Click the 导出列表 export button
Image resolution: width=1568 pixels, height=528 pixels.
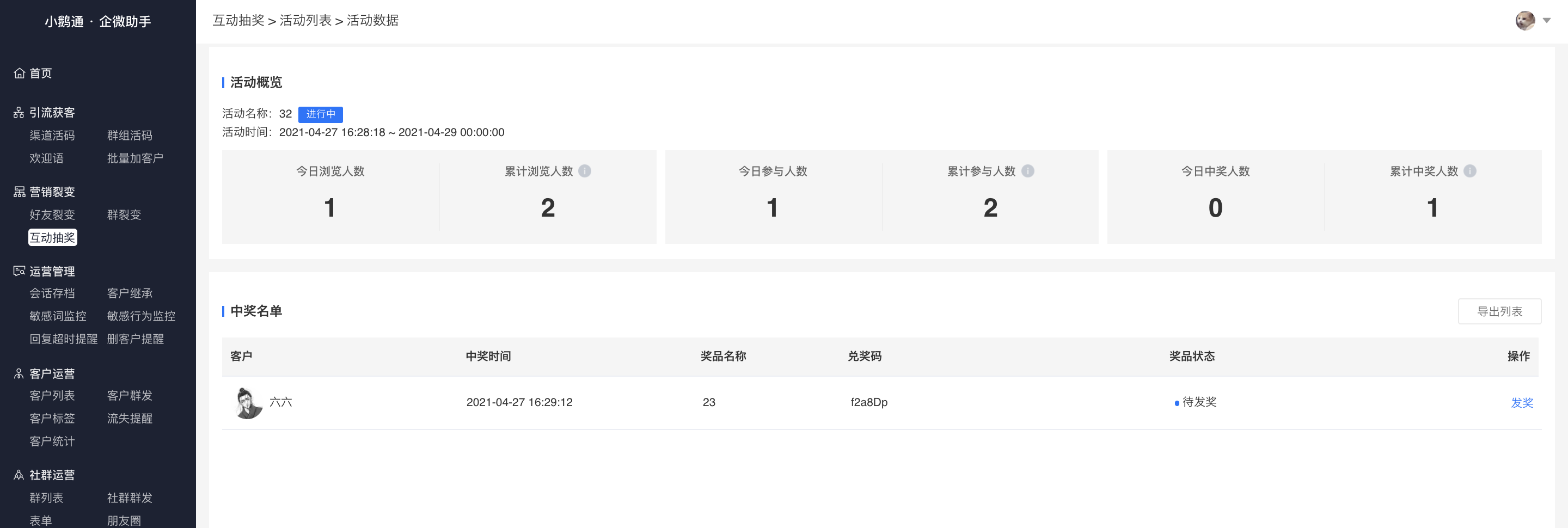(x=1499, y=311)
